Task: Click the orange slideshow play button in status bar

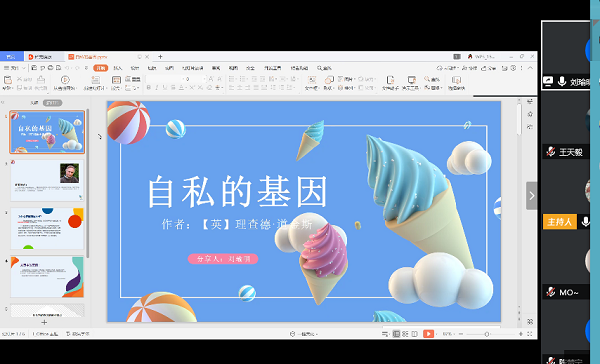Action: [428, 334]
